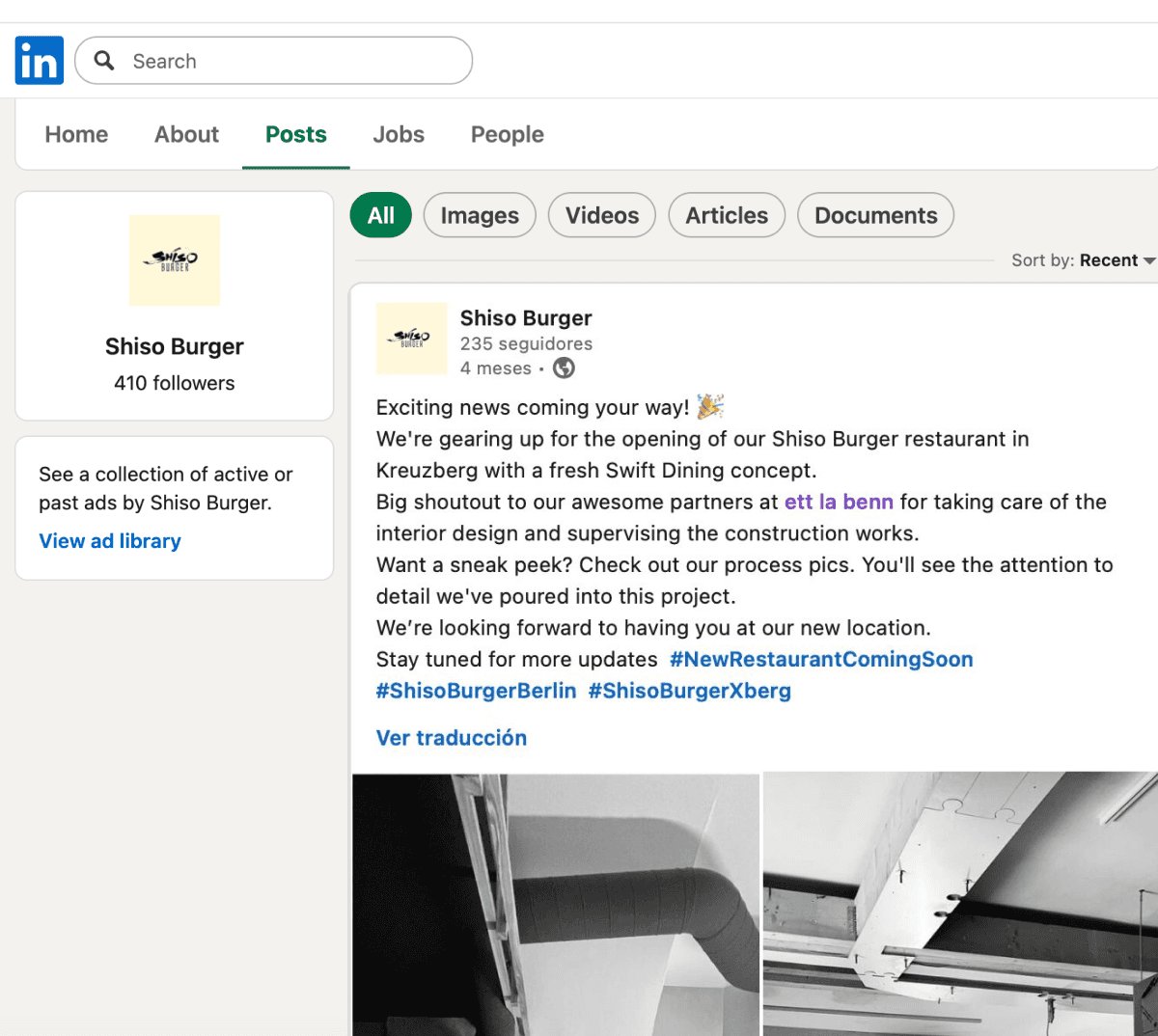The height and width of the screenshot is (1036, 1158).
Task: Go to the Jobs tab
Action: pos(399,134)
